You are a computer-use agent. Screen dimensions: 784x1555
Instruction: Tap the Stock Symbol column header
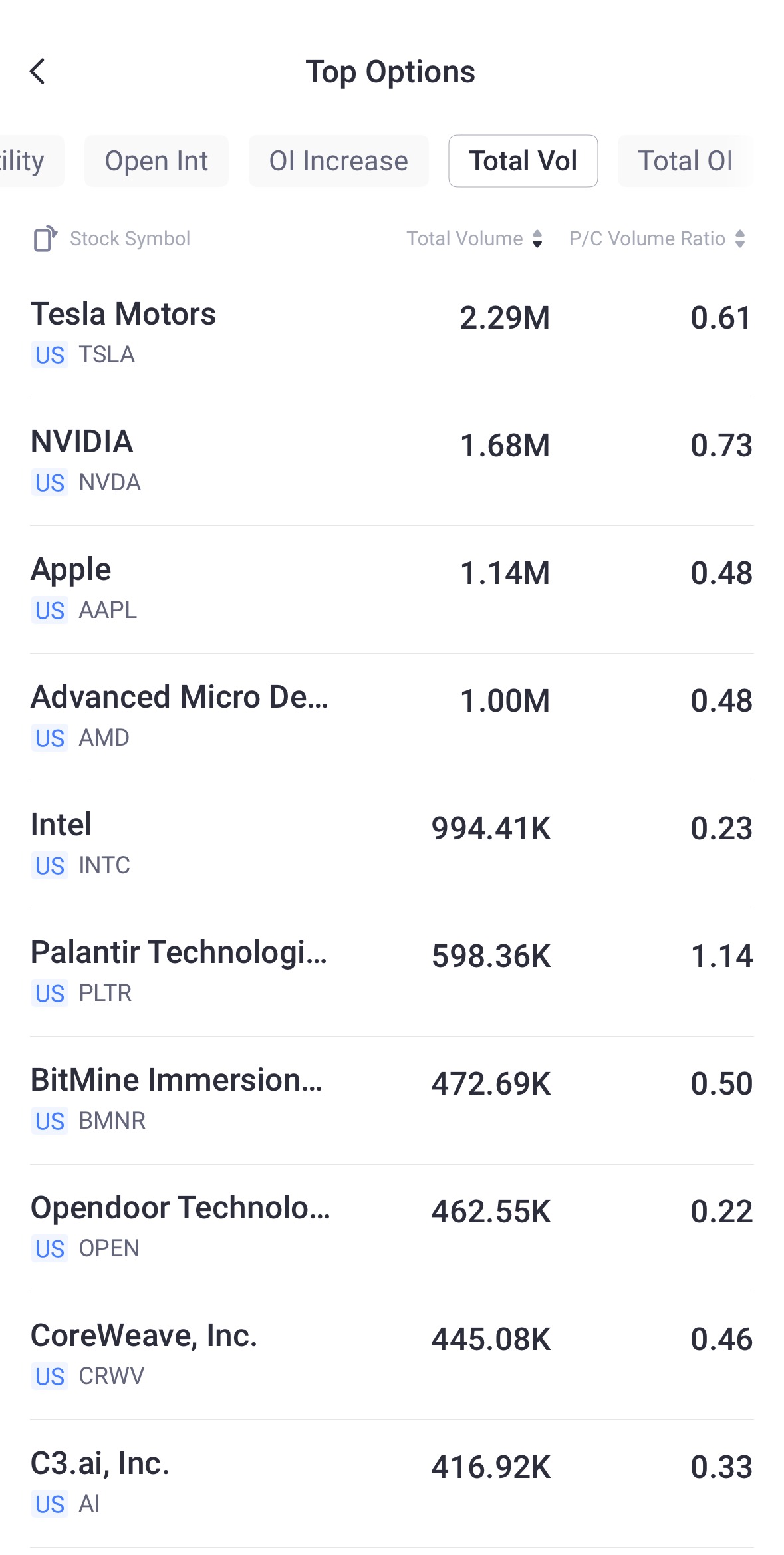coord(130,239)
